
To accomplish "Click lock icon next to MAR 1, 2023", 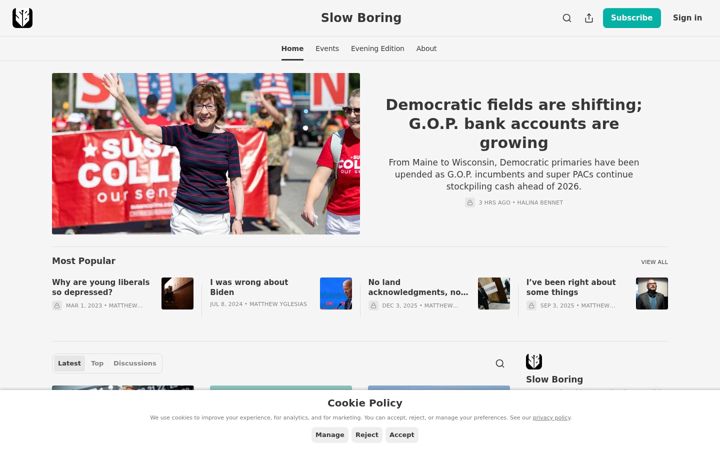I will [x=57, y=305].
